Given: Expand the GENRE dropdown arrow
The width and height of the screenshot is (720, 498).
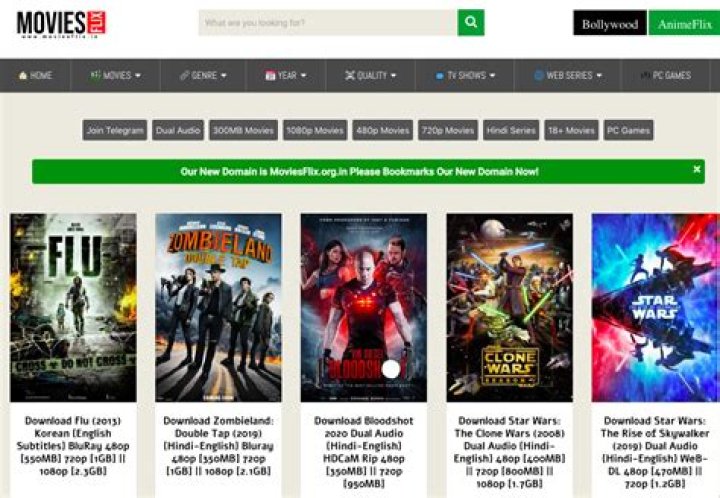Looking at the screenshot, I should coord(224,75).
